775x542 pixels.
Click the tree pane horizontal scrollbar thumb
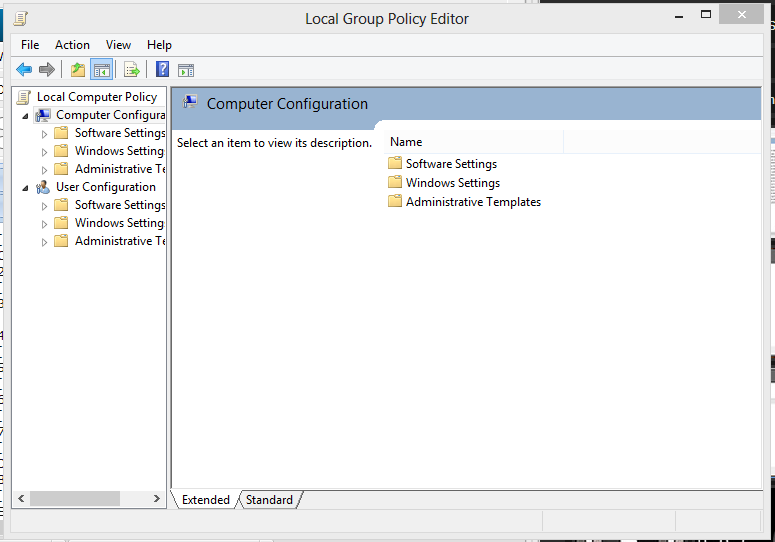(x=75, y=499)
